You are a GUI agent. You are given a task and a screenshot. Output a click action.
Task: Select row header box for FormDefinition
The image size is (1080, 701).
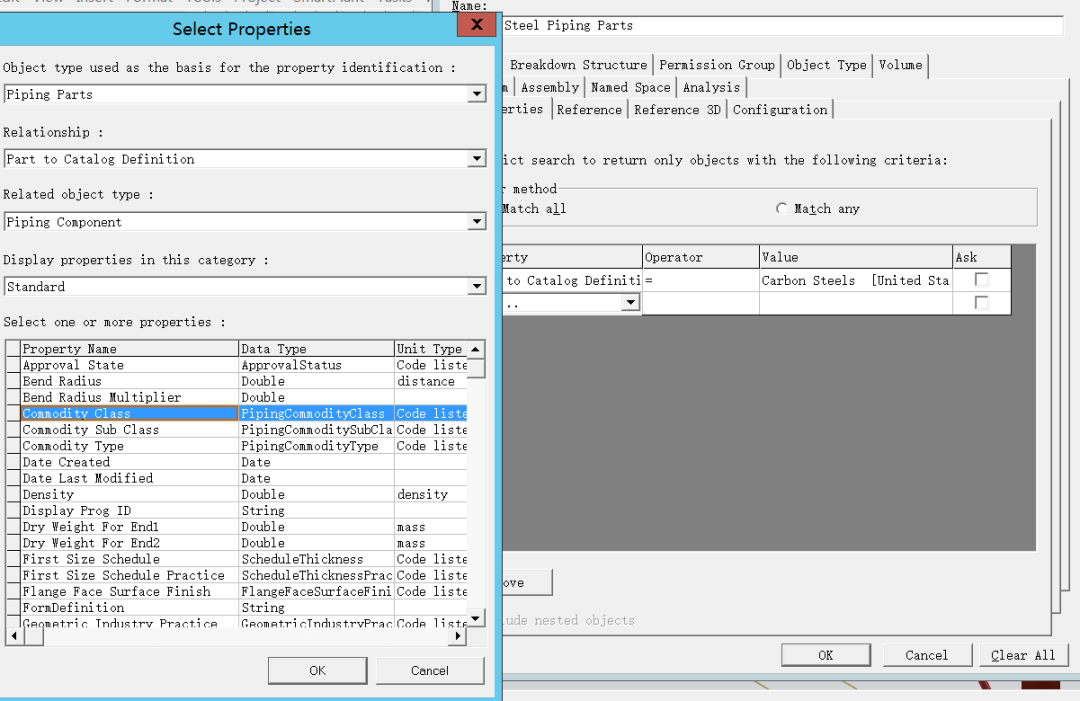pyautogui.click(x=13, y=608)
